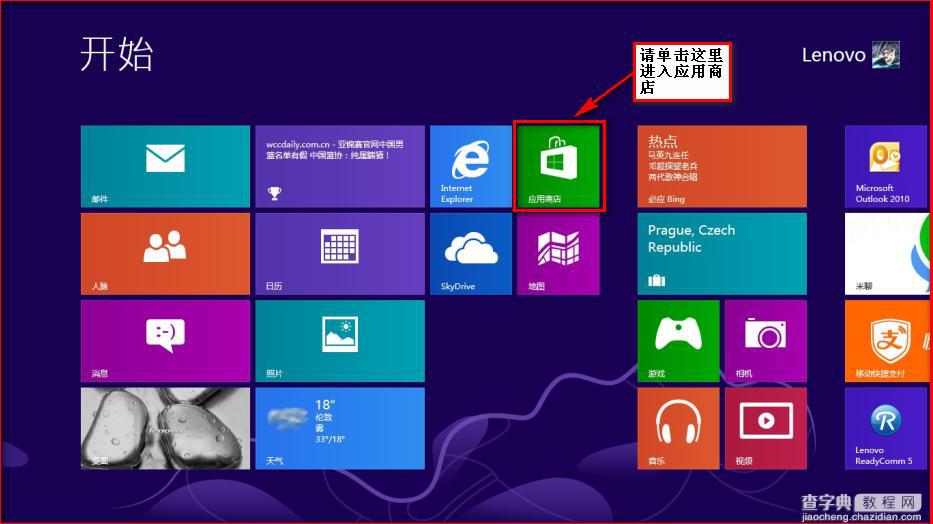933x524 pixels.
Task: Open the People (人脉) tile
Action: tap(165, 254)
